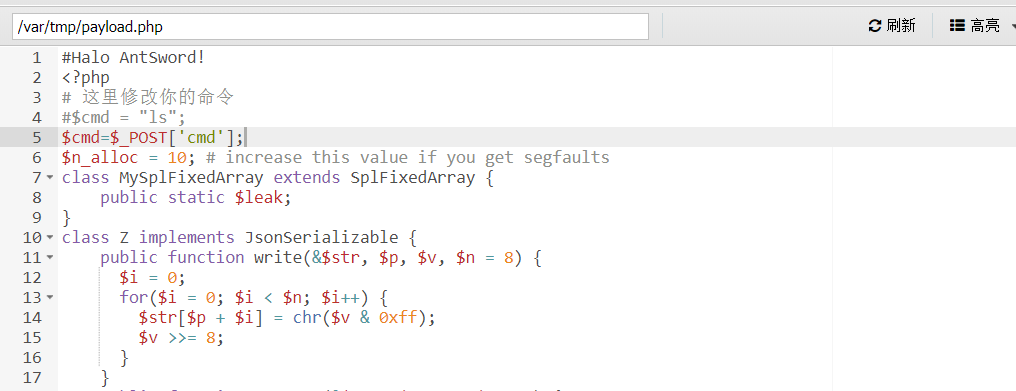Click the comment '# 这里修改你的命令'
1016x391 pixels.
tap(148, 98)
